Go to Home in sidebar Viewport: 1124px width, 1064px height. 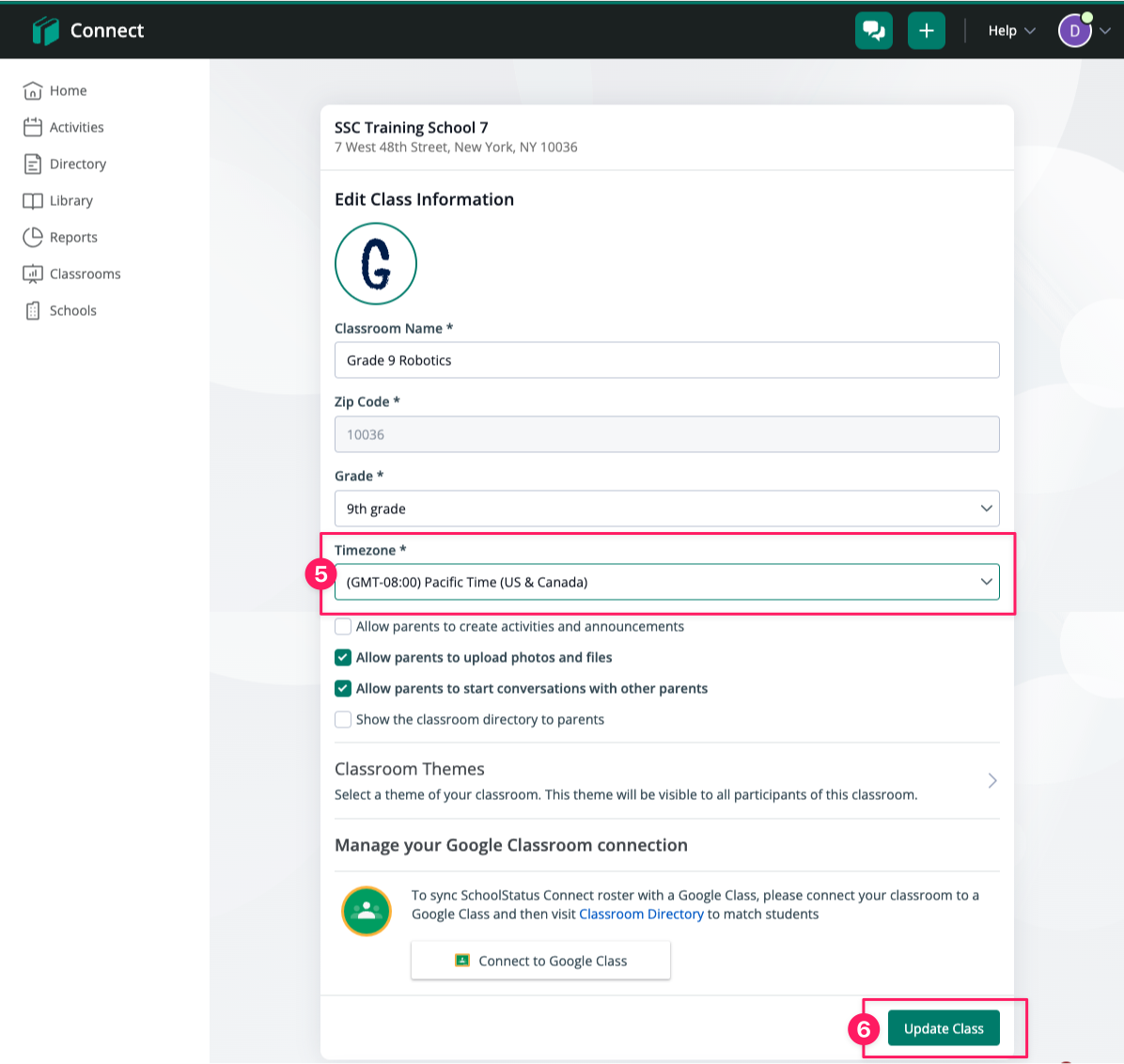coord(68,90)
